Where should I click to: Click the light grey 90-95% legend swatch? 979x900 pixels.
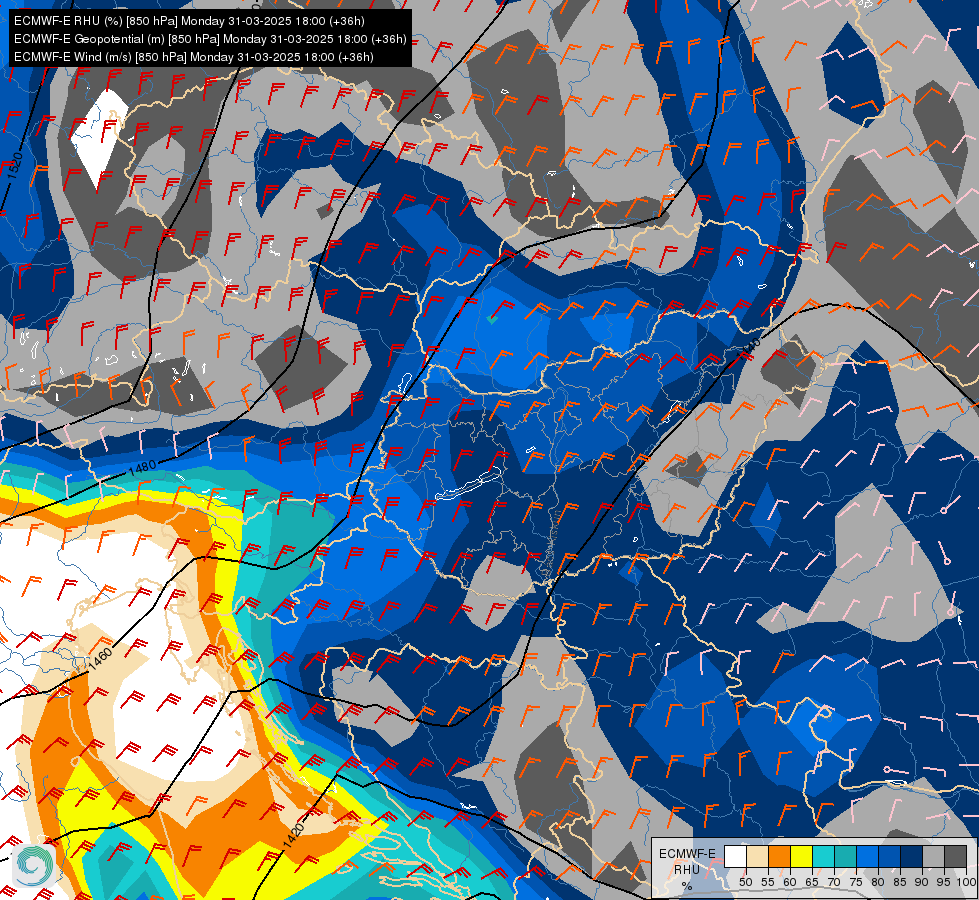pos(933,856)
